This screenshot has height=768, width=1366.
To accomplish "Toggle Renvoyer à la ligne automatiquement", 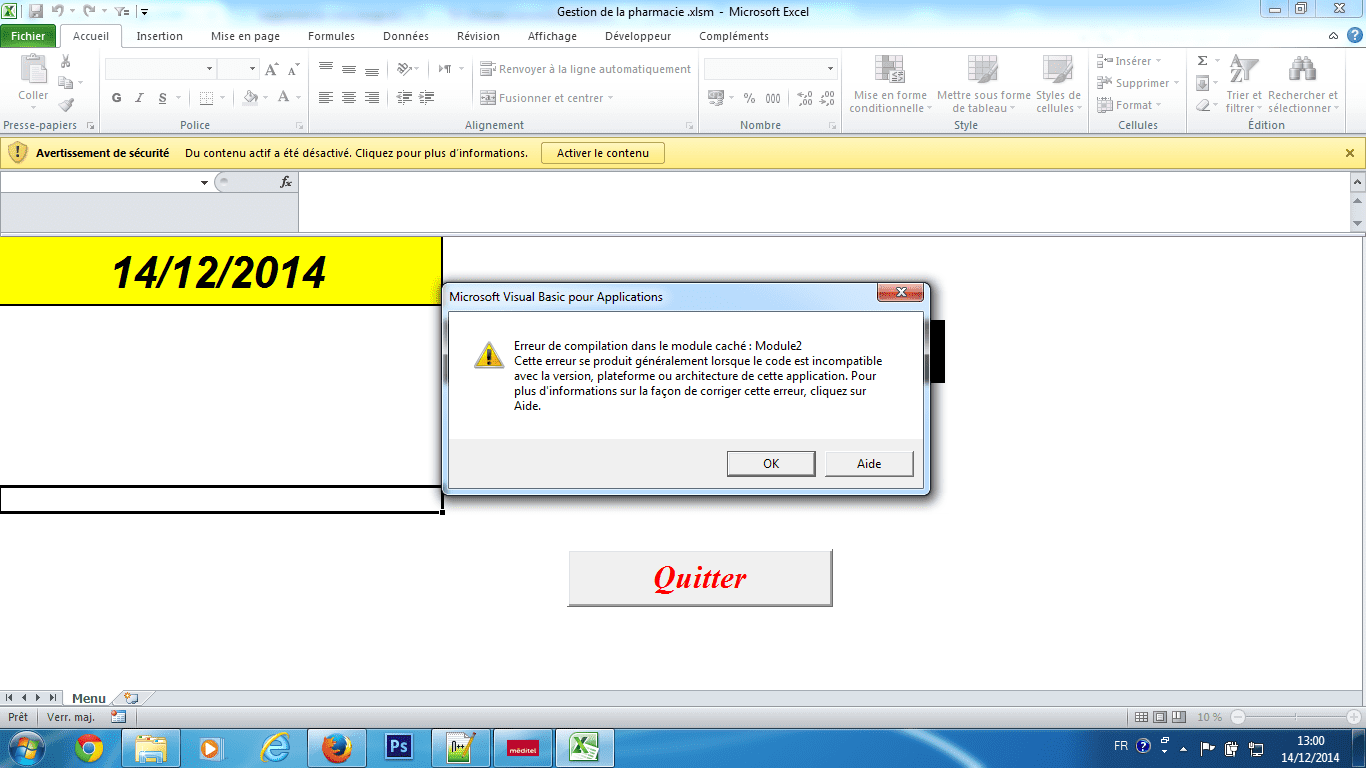I will point(586,70).
